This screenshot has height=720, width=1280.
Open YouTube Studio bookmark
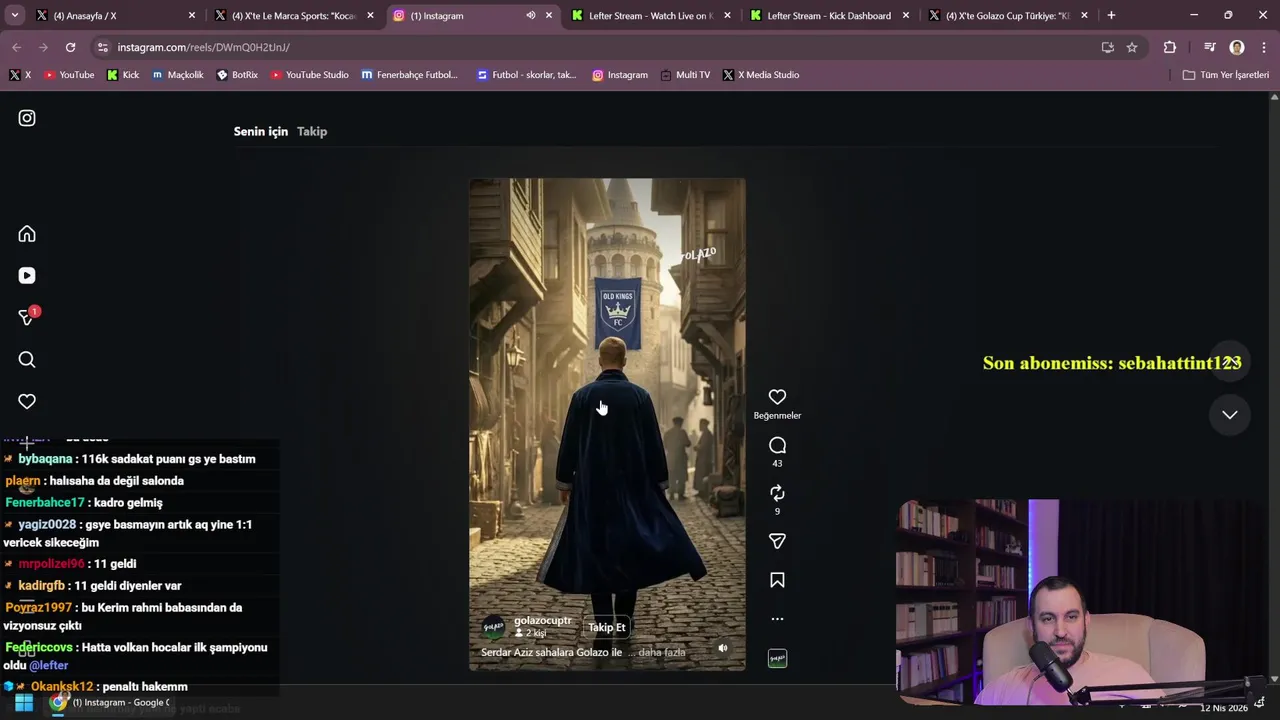[309, 75]
